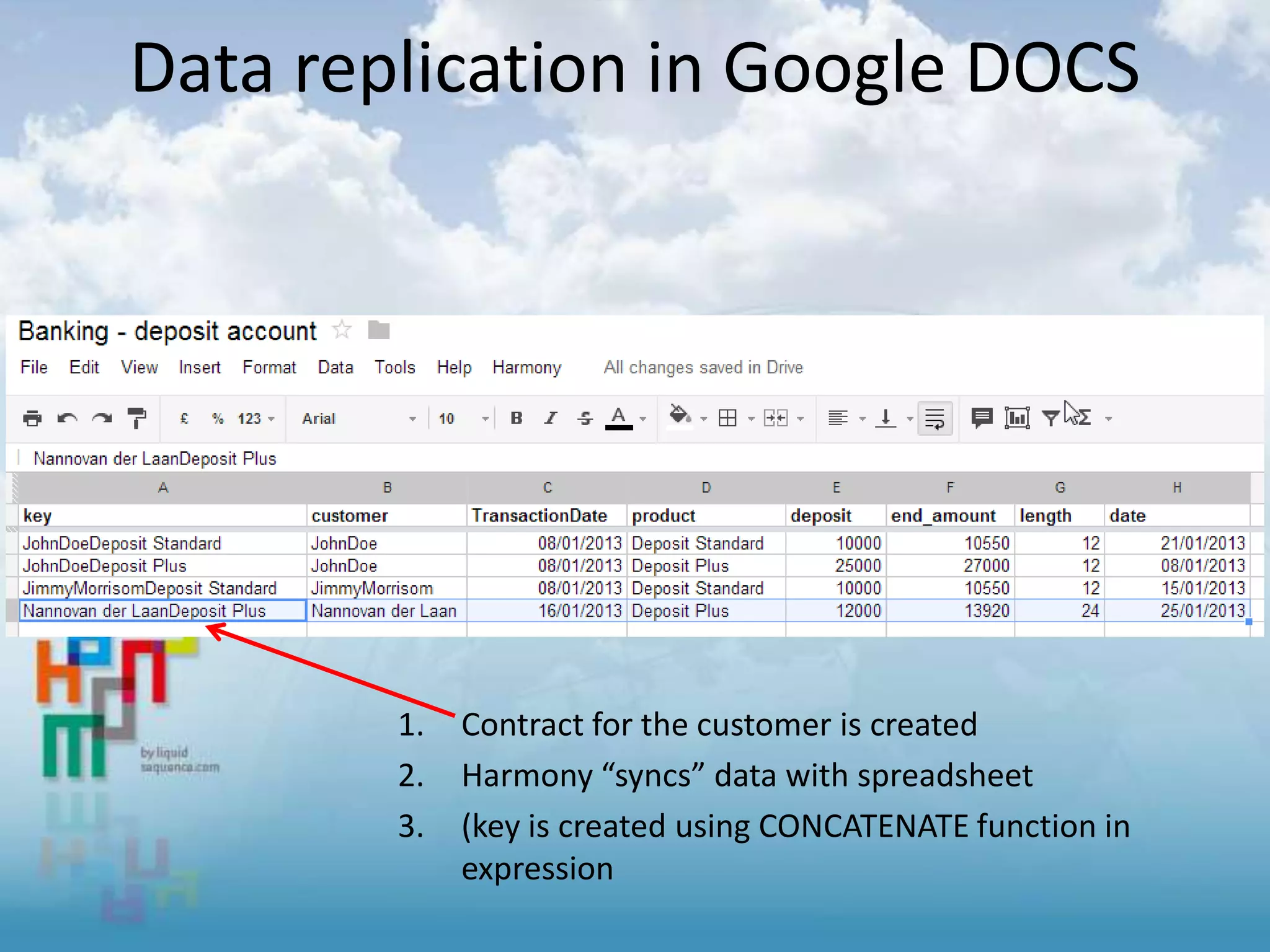1270x952 pixels.
Task: Select column G header
Action: 1060,488
